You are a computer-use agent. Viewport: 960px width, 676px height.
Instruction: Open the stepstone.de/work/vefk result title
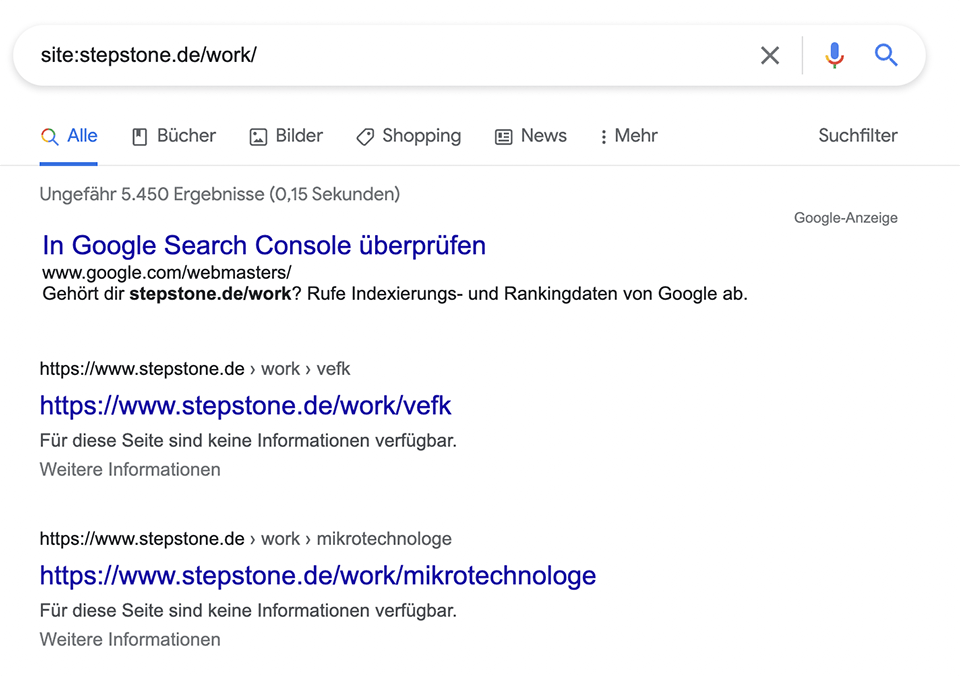246,405
